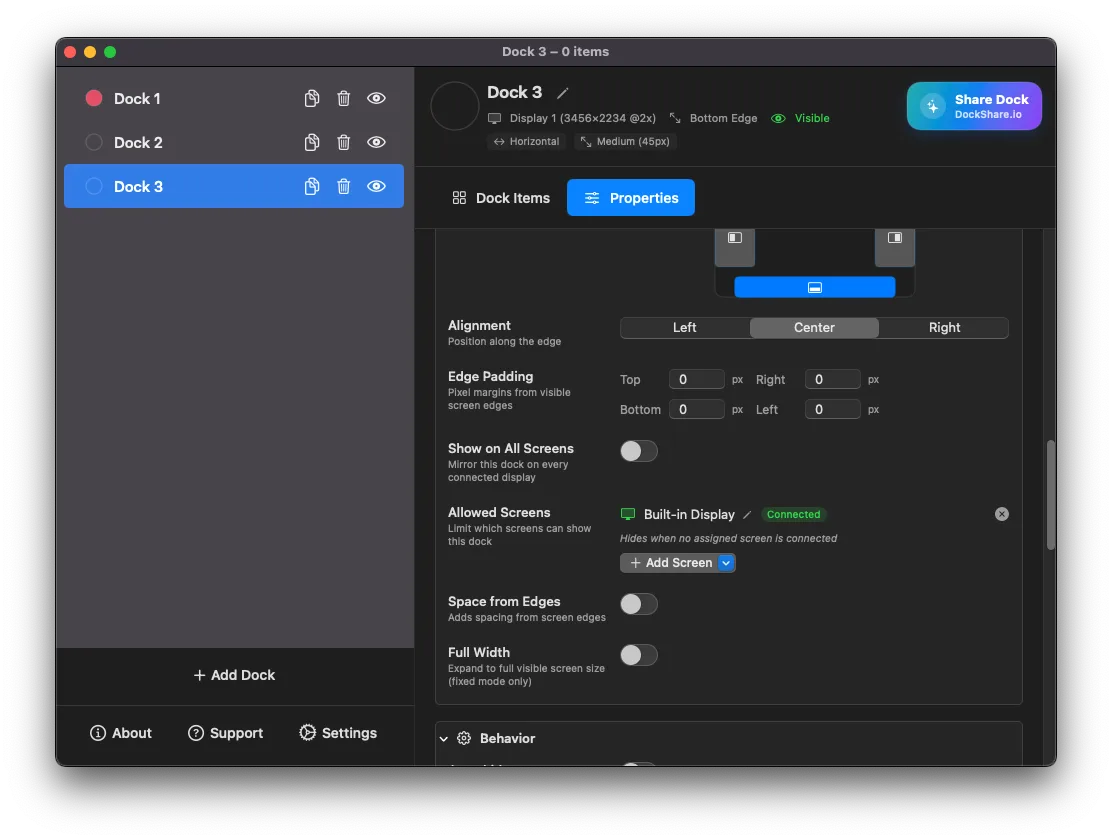Click the empty color circle of Dock 2
This screenshot has width=1112, height=840.
tap(94, 142)
